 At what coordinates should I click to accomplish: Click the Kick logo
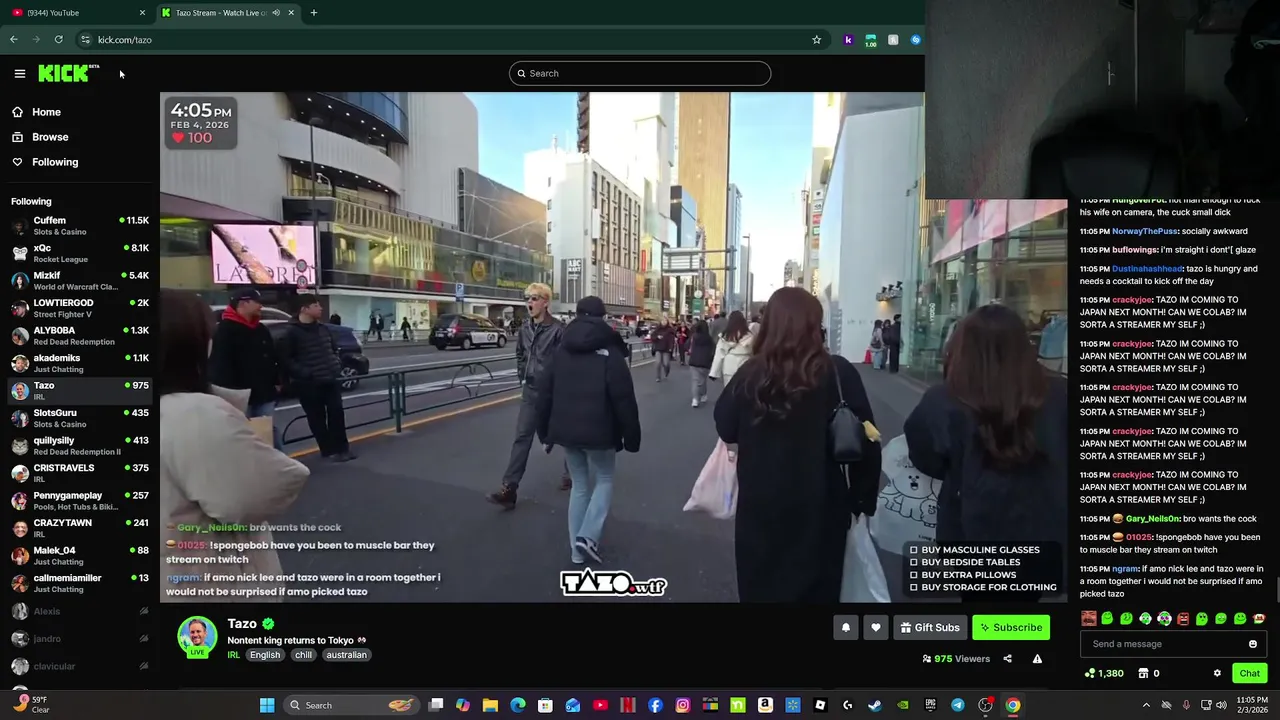click(68, 73)
